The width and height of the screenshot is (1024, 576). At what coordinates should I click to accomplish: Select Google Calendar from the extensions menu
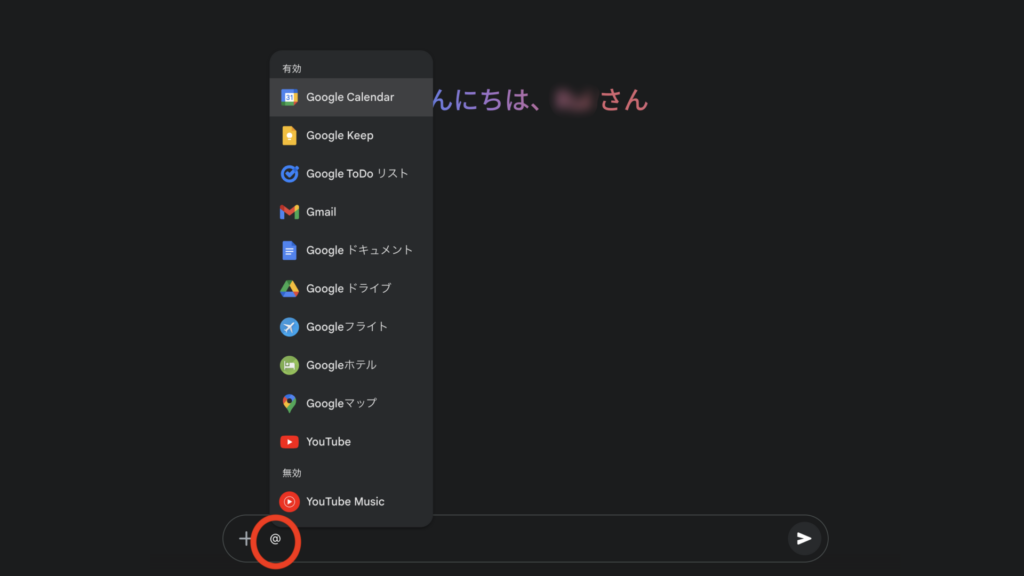pos(350,97)
